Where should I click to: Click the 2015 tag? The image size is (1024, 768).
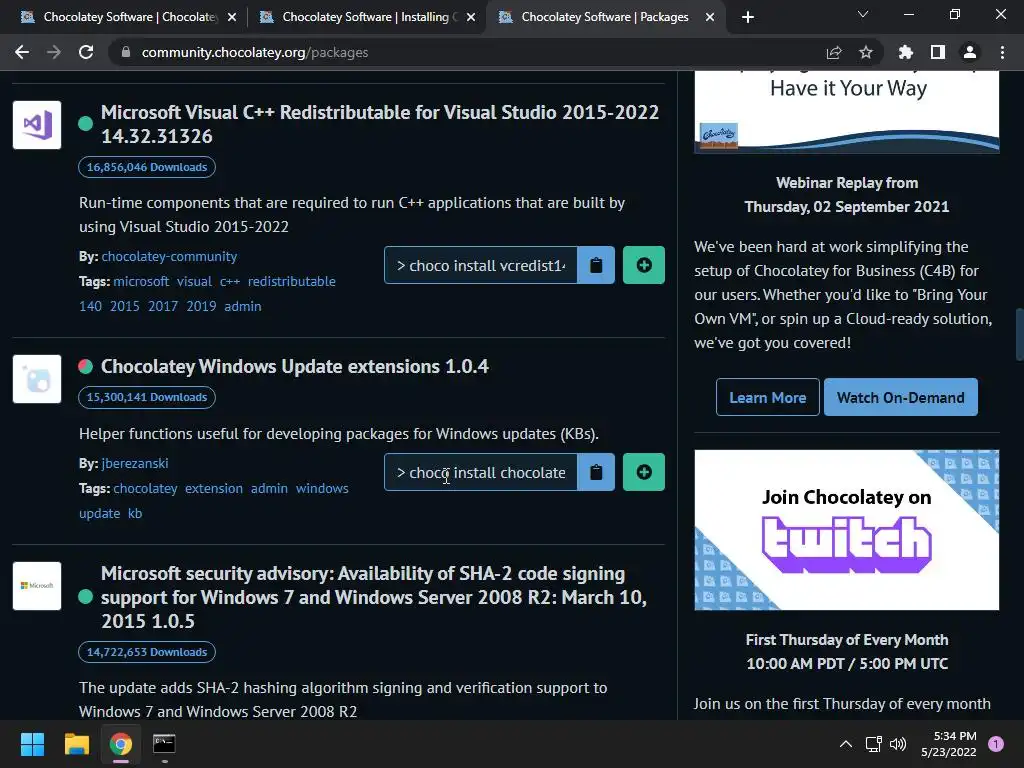tap(125, 306)
